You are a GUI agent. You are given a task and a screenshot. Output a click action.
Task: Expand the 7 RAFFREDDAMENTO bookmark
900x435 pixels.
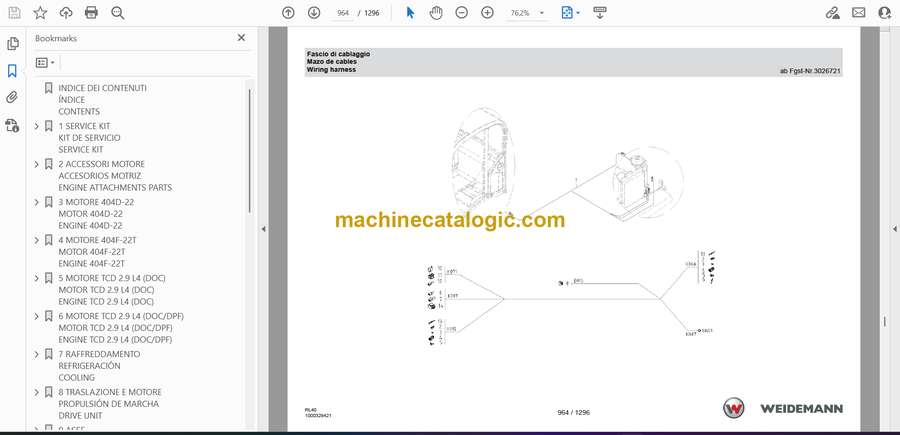click(37, 354)
